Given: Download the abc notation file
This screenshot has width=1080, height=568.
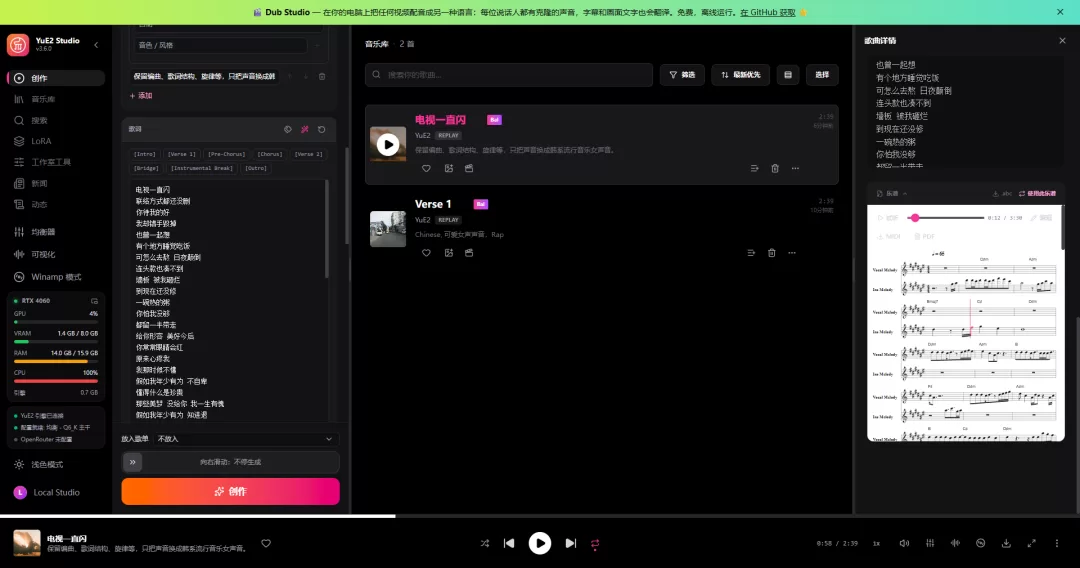Looking at the screenshot, I should coord(1002,193).
